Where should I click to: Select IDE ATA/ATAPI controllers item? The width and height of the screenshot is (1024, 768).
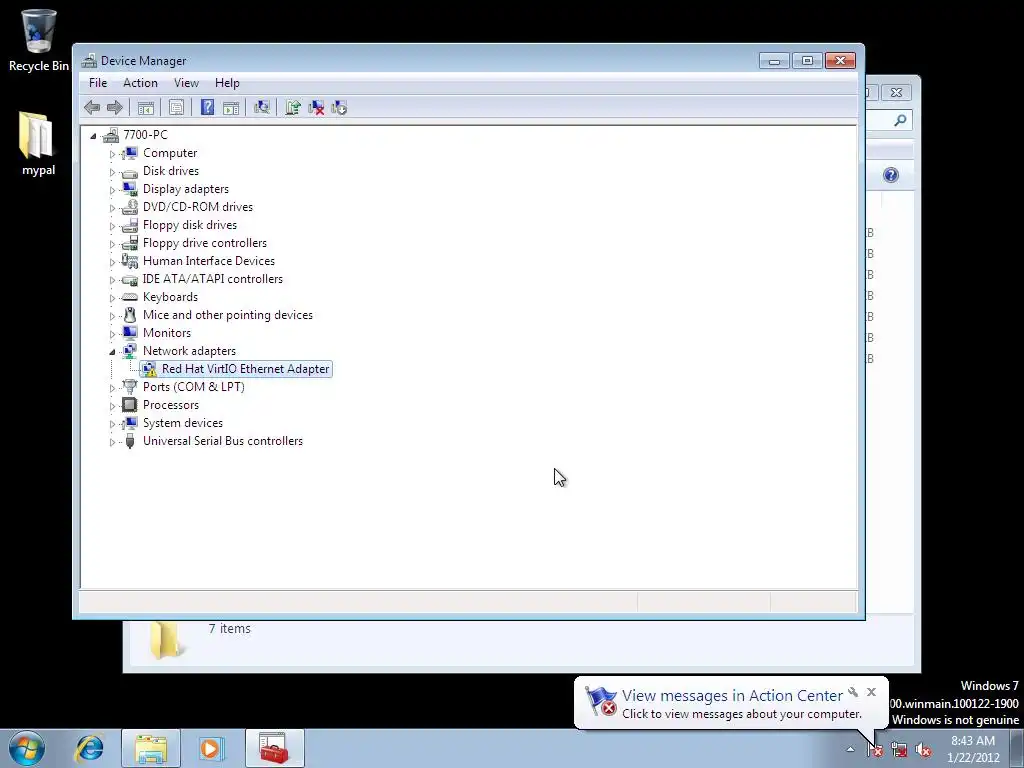(212, 279)
